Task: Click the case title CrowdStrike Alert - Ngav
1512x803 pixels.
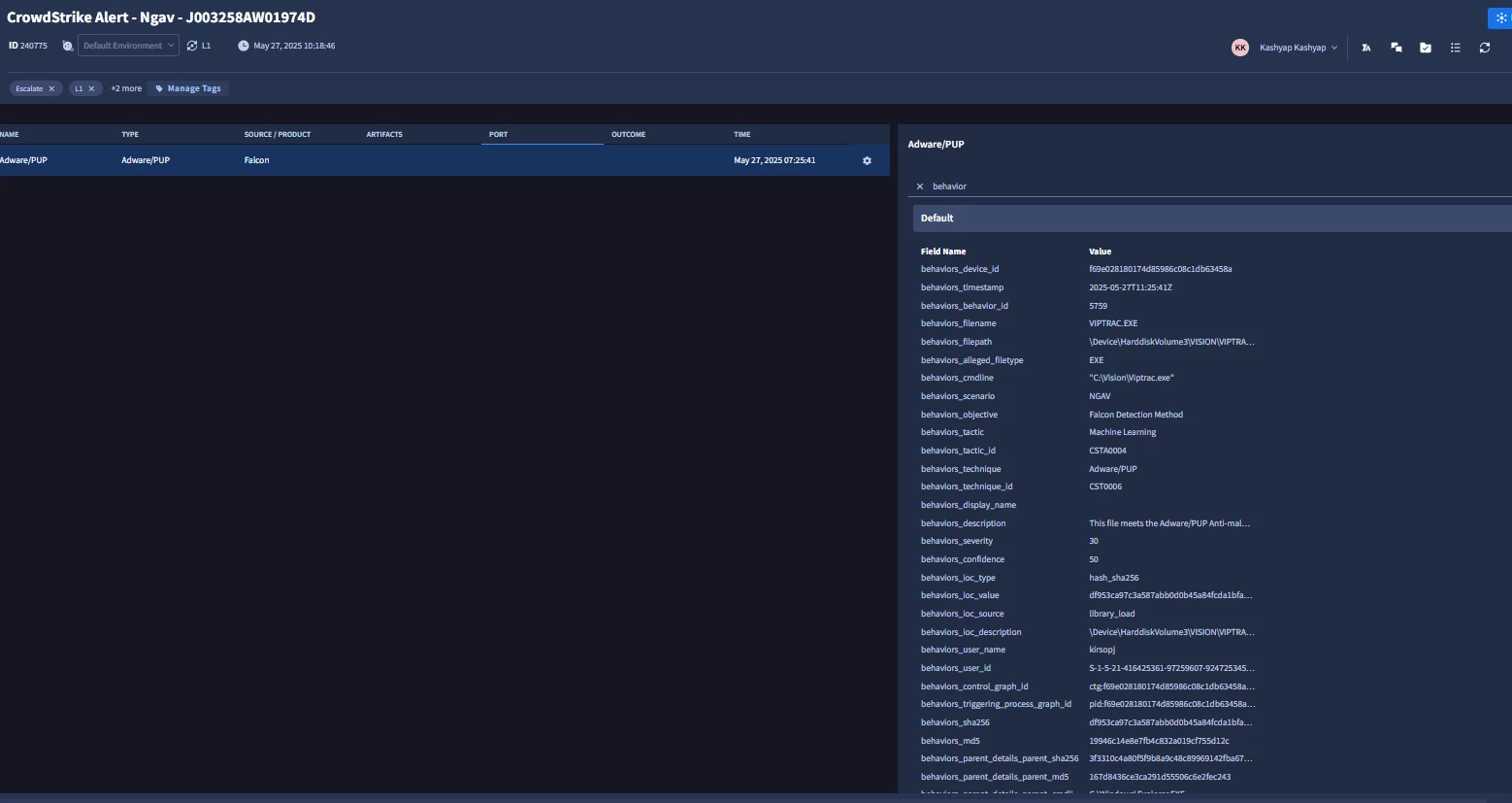Action: (x=161, y=17)
